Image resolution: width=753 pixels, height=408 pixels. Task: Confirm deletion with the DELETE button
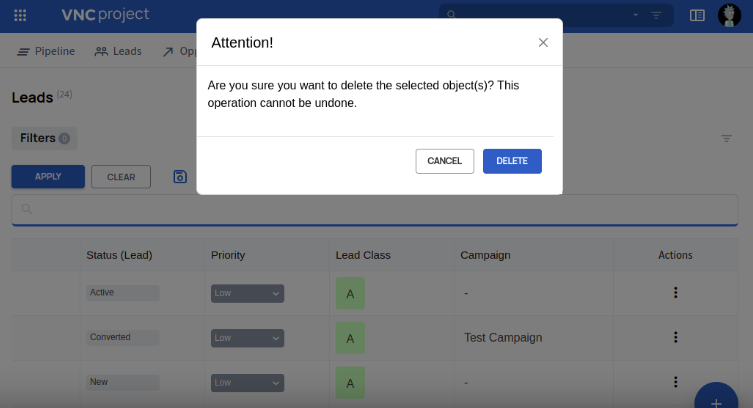(x=512, y=161)
